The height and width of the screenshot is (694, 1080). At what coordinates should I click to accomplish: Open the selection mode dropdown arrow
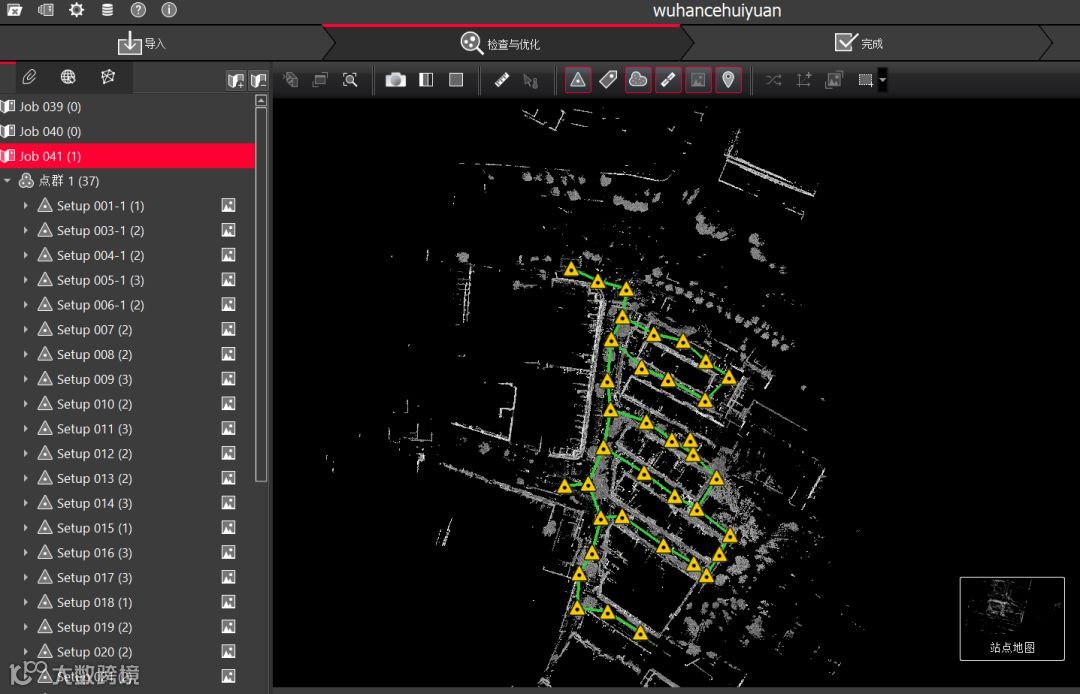tap(882, 80)
